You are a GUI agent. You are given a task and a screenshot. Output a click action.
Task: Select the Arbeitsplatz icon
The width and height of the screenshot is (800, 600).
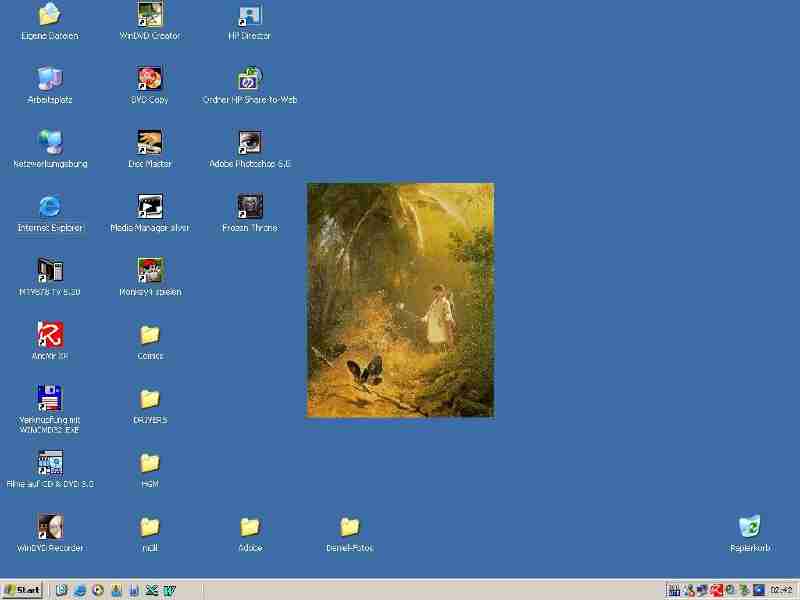(50, 79)
